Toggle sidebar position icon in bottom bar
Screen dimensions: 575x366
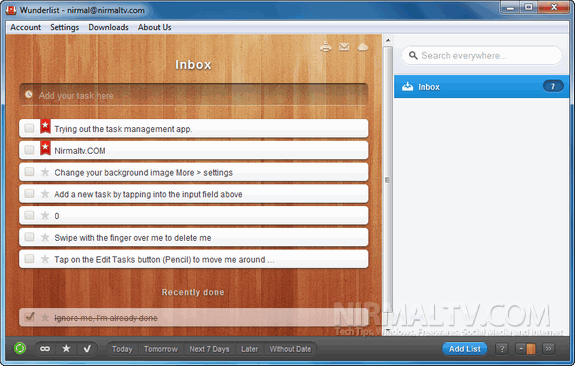click(x=525, y=349)
